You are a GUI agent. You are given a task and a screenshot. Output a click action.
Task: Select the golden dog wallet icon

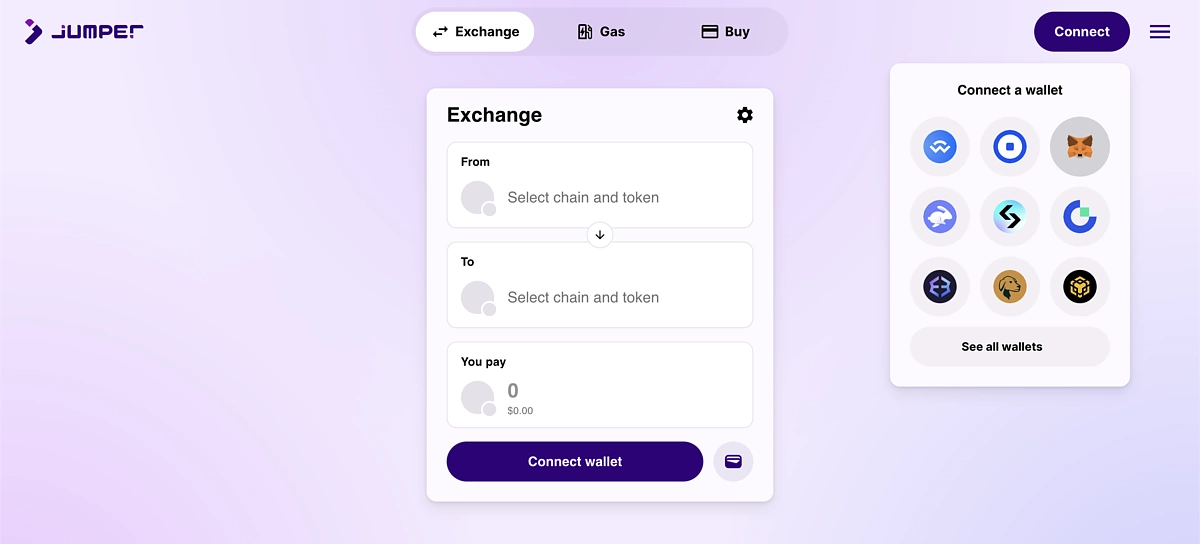(1010, 287)
